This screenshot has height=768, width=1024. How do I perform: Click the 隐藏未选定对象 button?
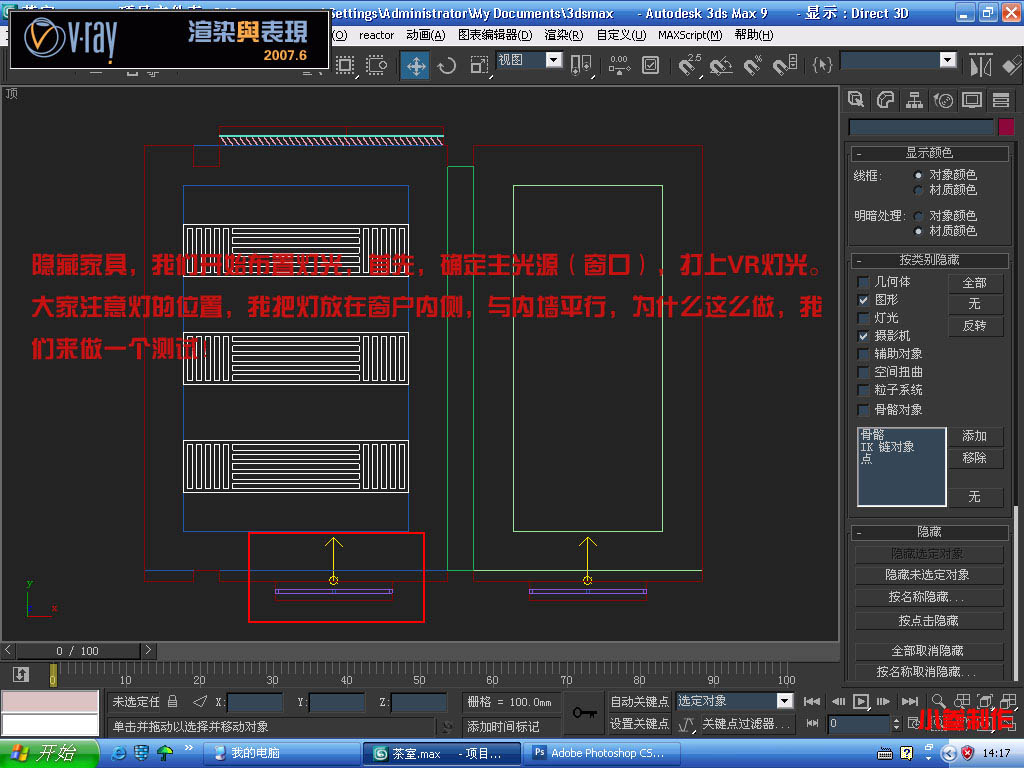[928, 575]
